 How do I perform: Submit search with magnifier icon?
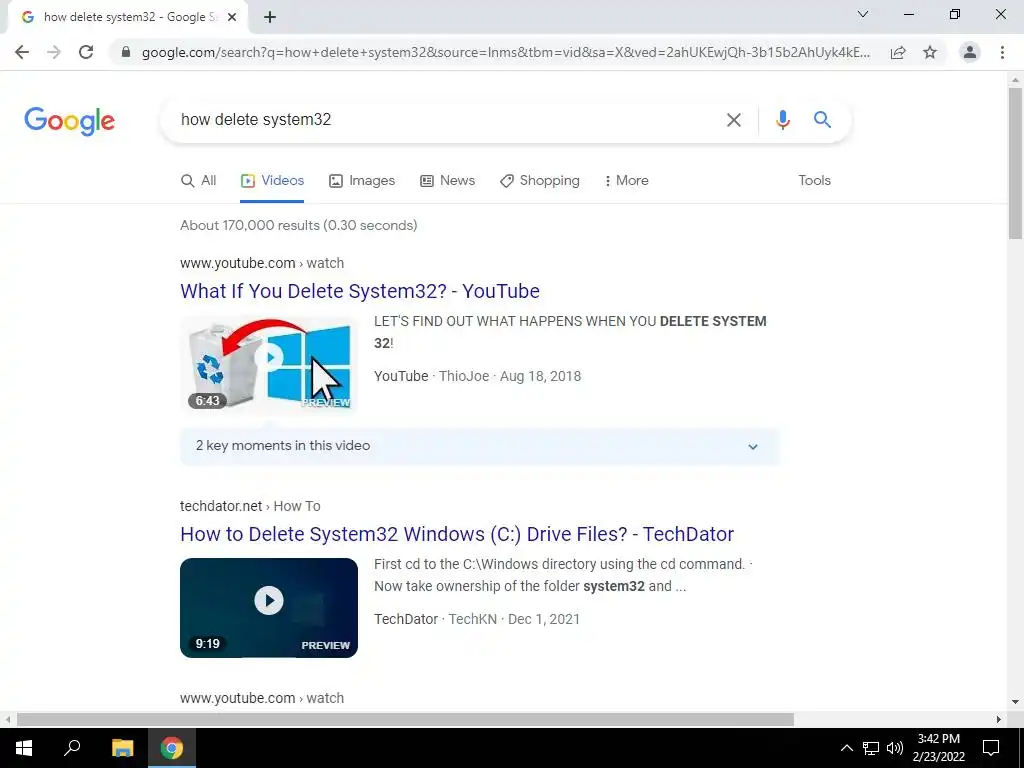[x=822, y=120]
